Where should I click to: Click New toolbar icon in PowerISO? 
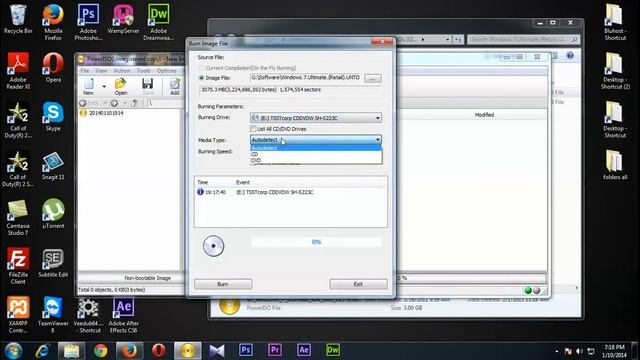[88, 87]
